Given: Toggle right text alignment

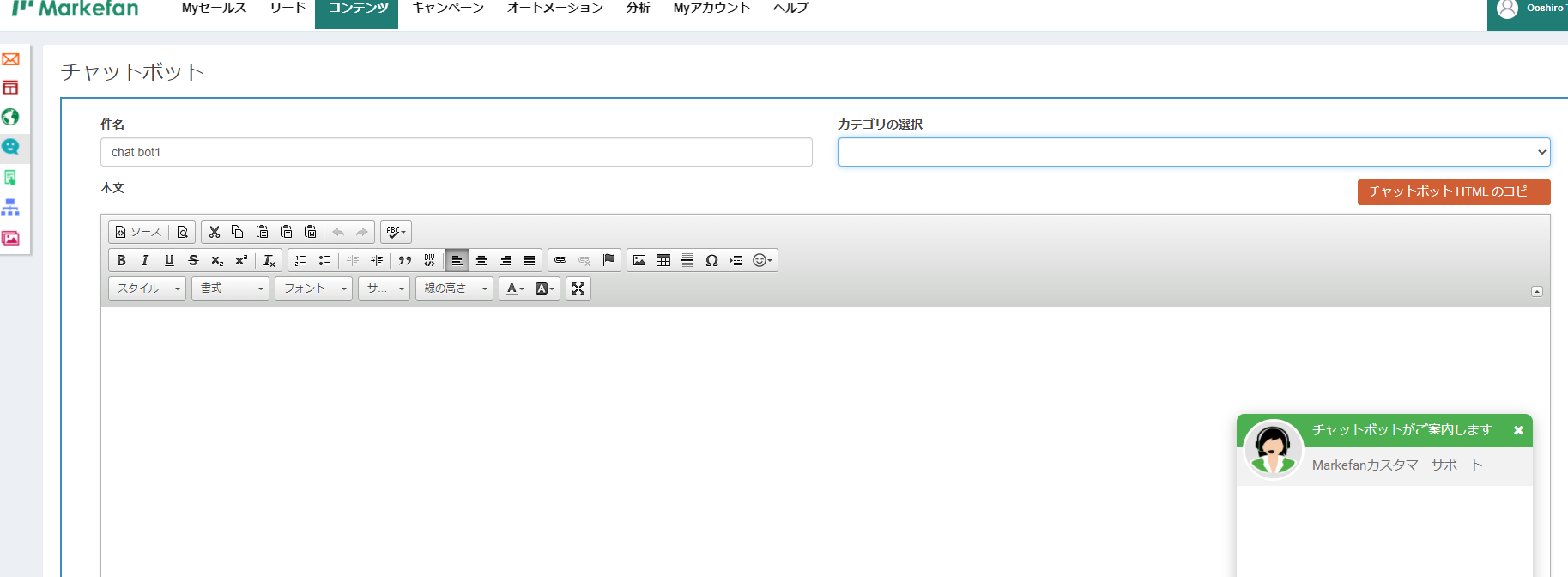Looking at the screenshot, I should click(x=506, y=260).
